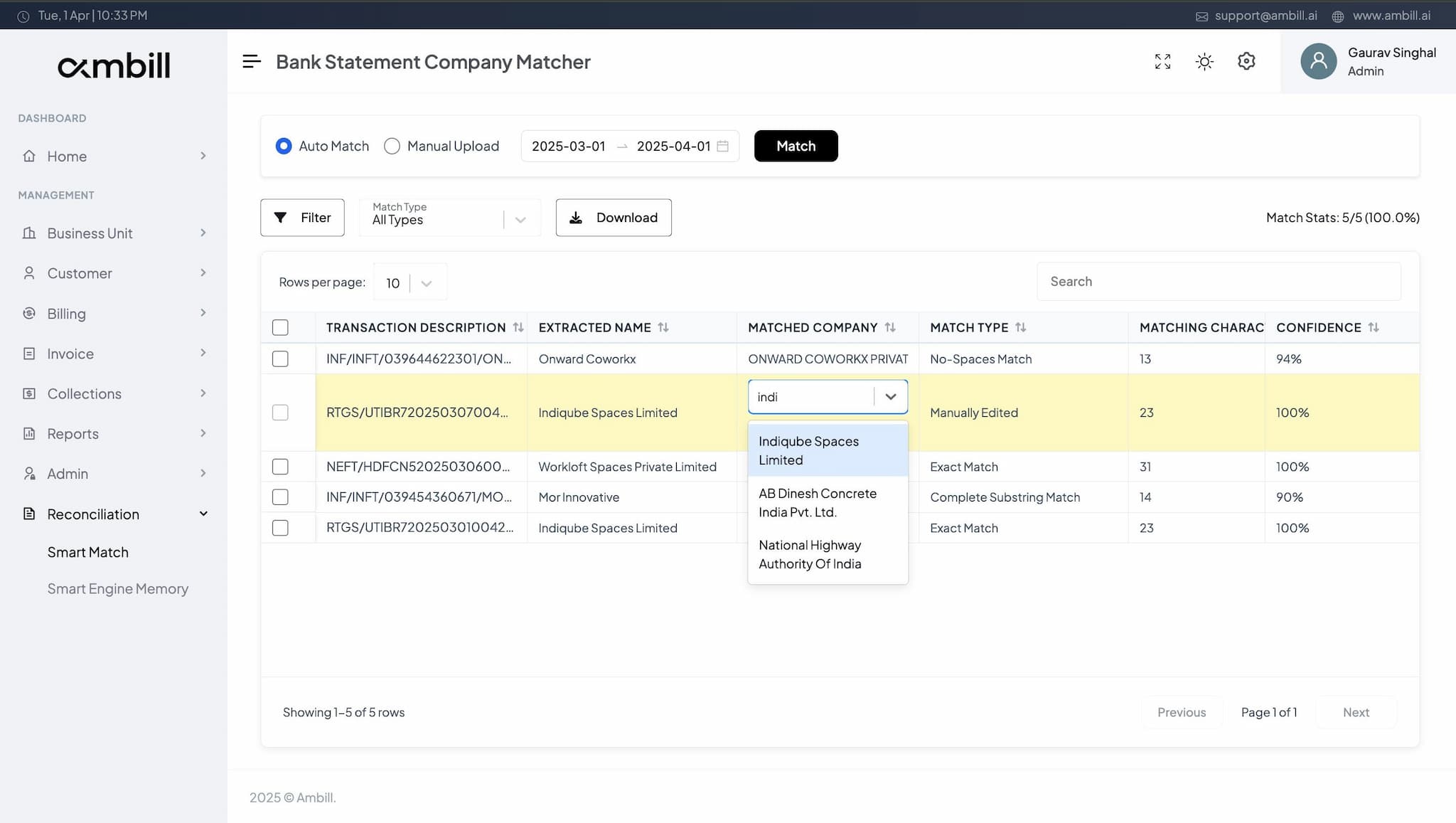Toggle the select-all header checkbox
The image size is (1456, 823).
coord(280,327)
